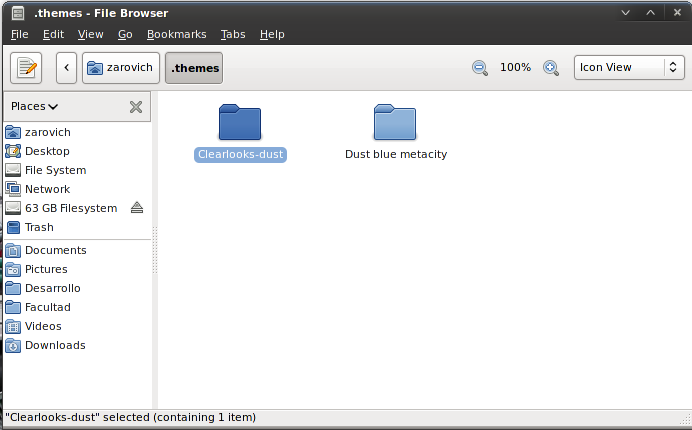Open the Help menu

point(272,34)
